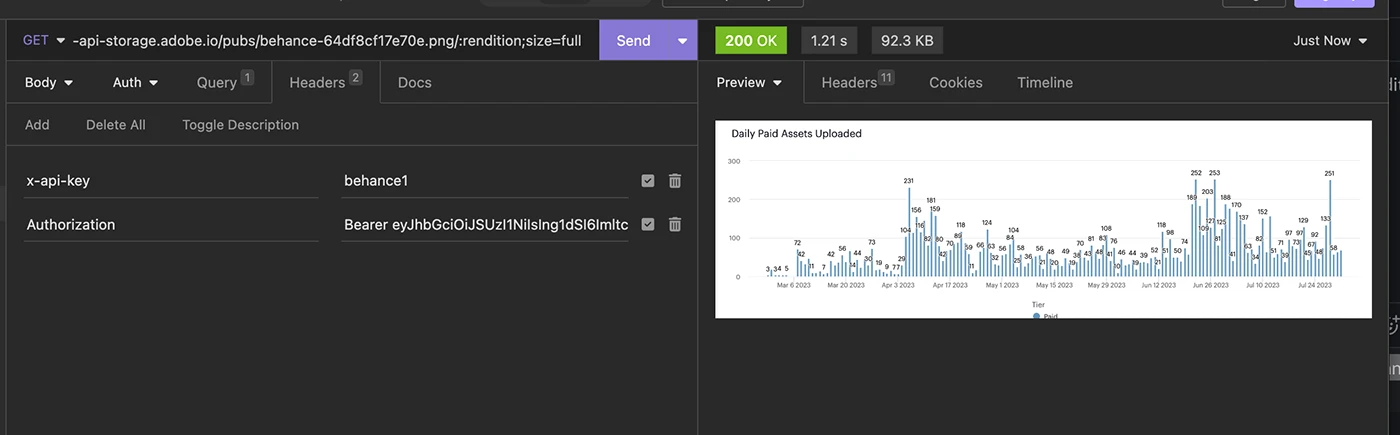Image resolution: width=1400 pixels, height=435 pixels.
Task: Expand the Preview mode dropdown
Action: click(x=749, y=83)
